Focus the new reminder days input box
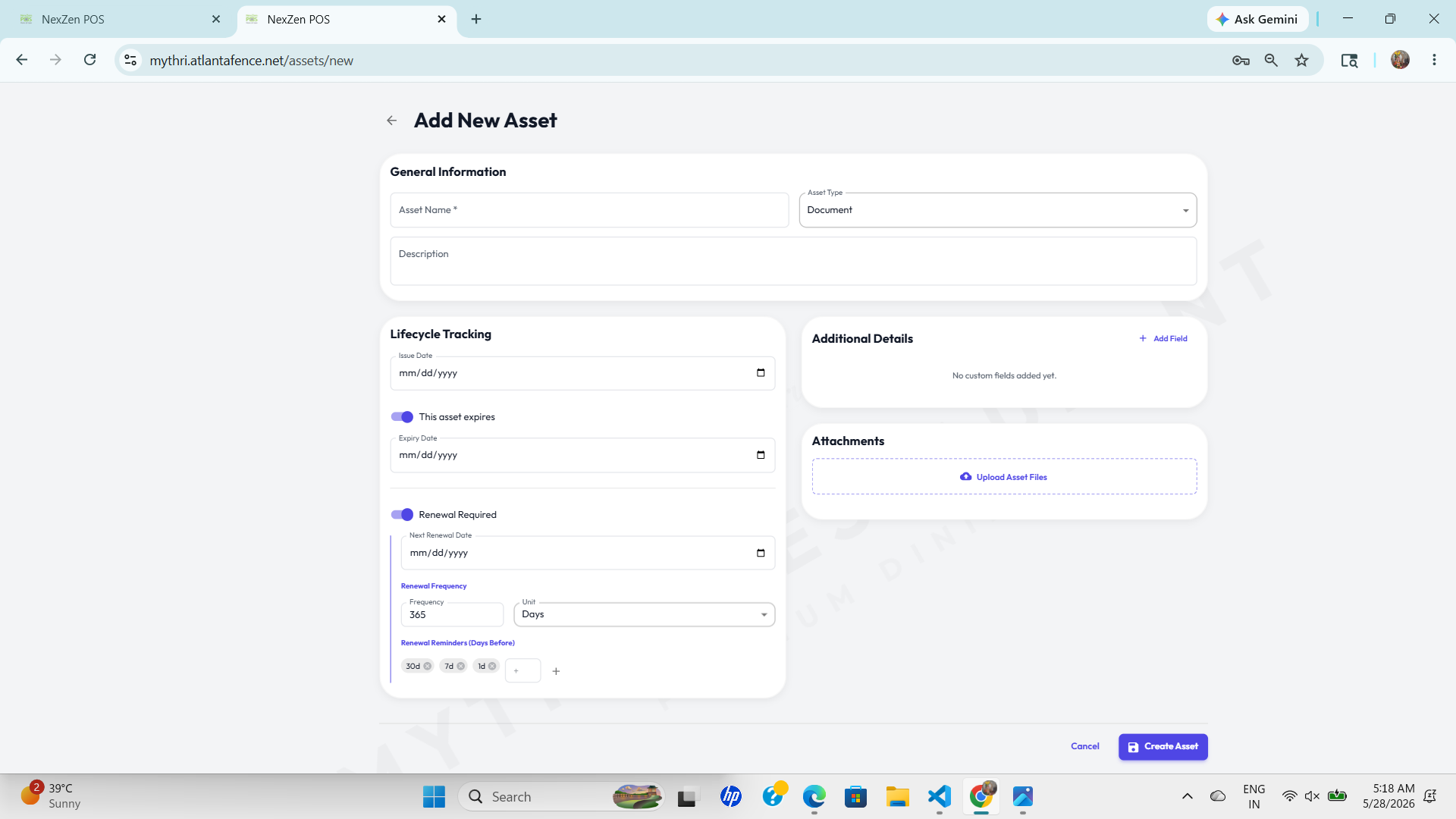The image size is (1456, 819). tap(522, 671)
